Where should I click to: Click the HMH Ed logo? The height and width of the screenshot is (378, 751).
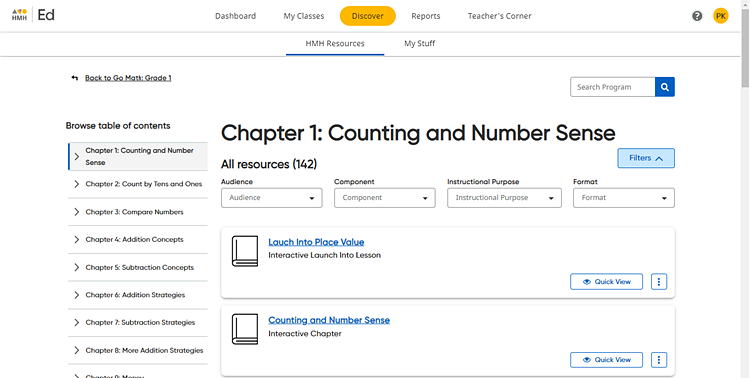pos(34,15)
